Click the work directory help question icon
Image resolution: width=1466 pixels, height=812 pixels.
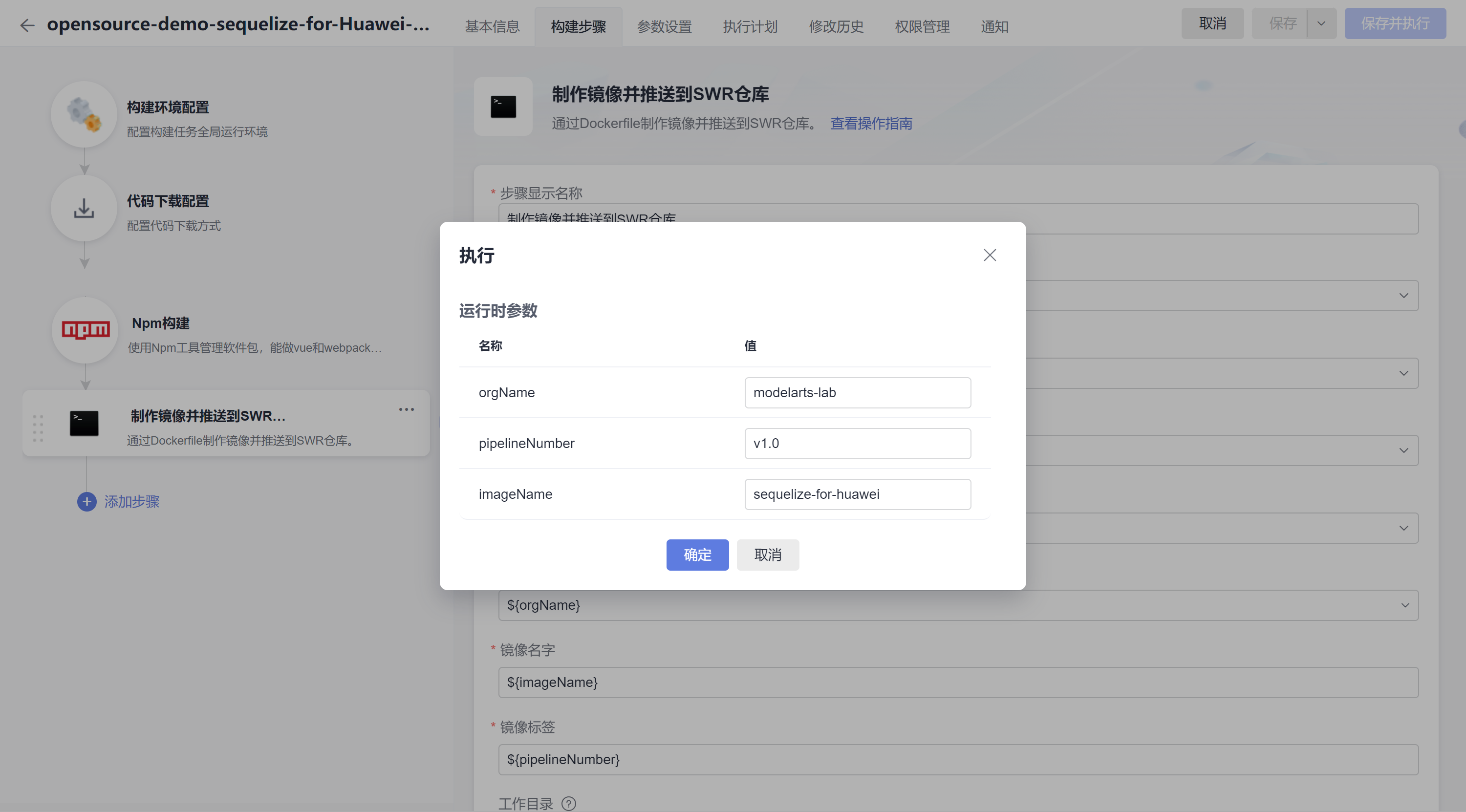(568, 803)
